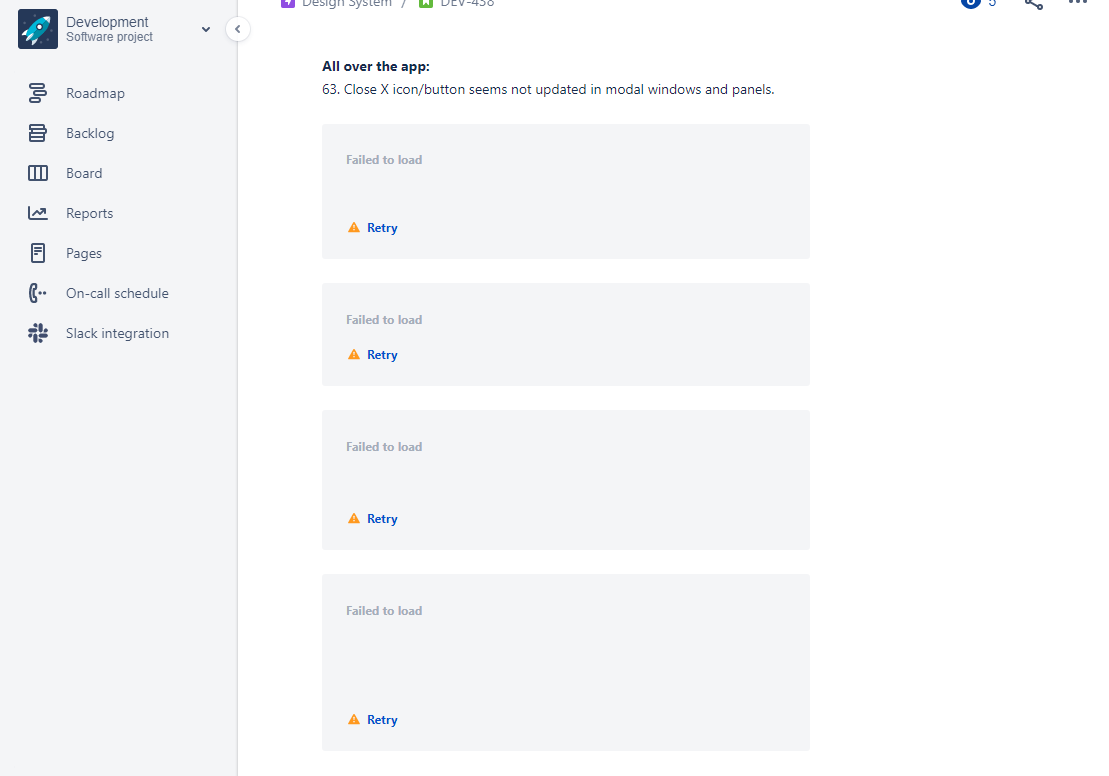1109x776 pixels.
Task: Open the Slack integration logo icon
Action: pos(37,333)
